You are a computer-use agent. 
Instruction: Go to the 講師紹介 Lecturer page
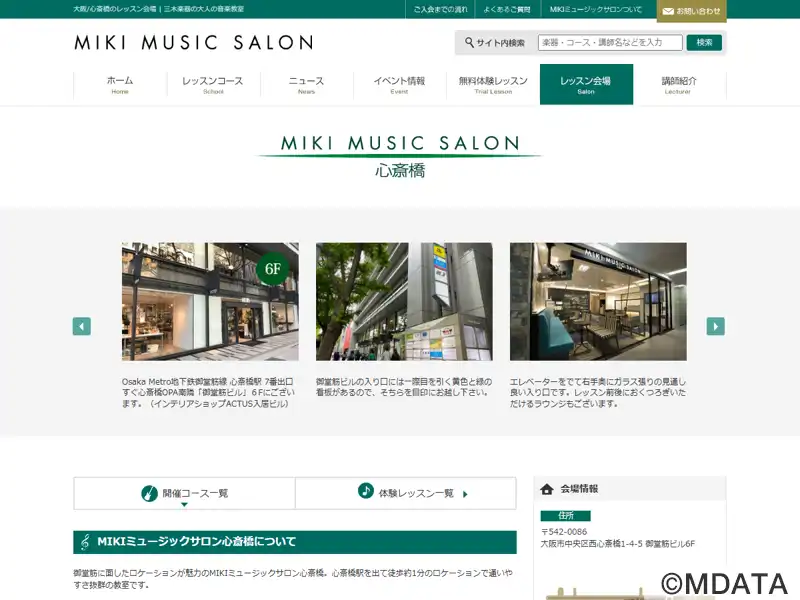click(678, 85)
